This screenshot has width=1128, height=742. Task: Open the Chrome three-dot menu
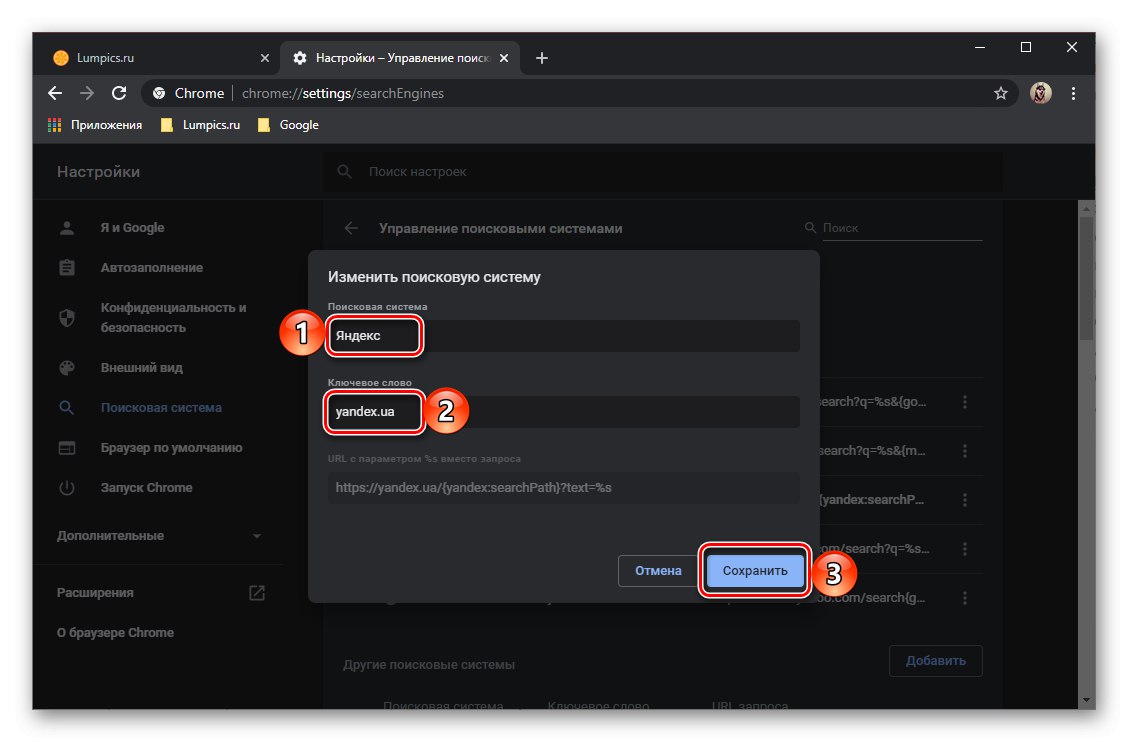(1074, 93)
